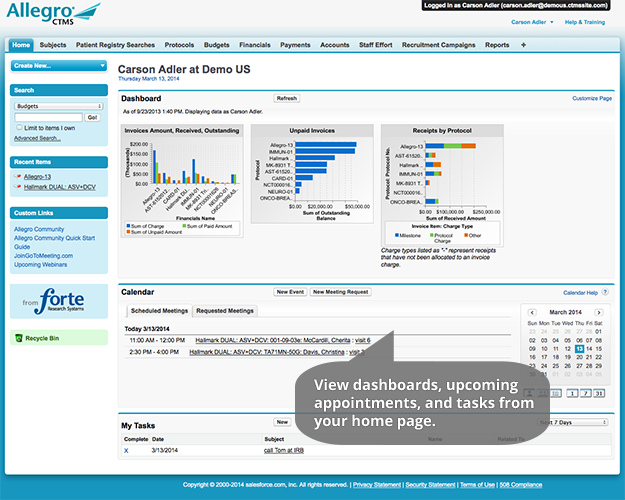The image size is (625, 500).
Task: Click the Calendar Help question mark icon
Action: (605, 292)
